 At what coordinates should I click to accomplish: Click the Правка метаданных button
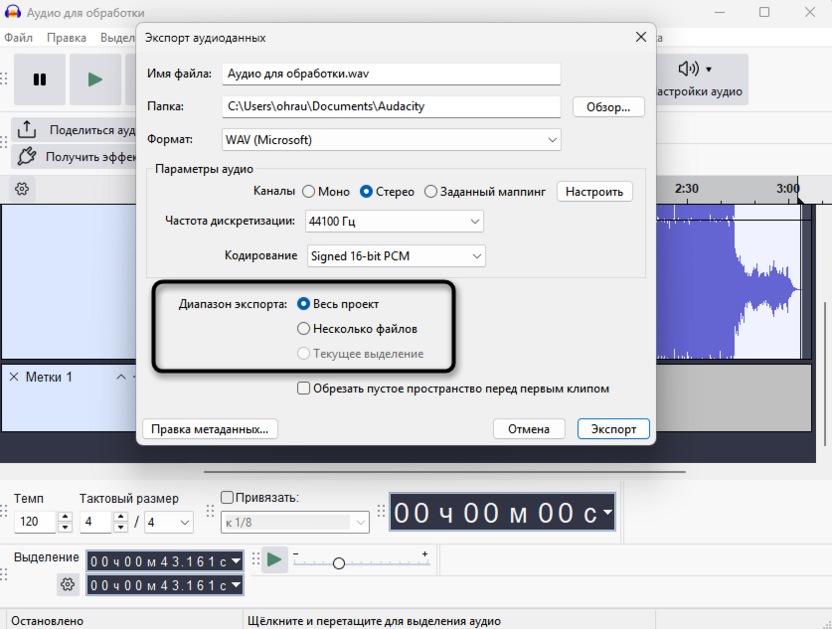(x=210, y=428)
